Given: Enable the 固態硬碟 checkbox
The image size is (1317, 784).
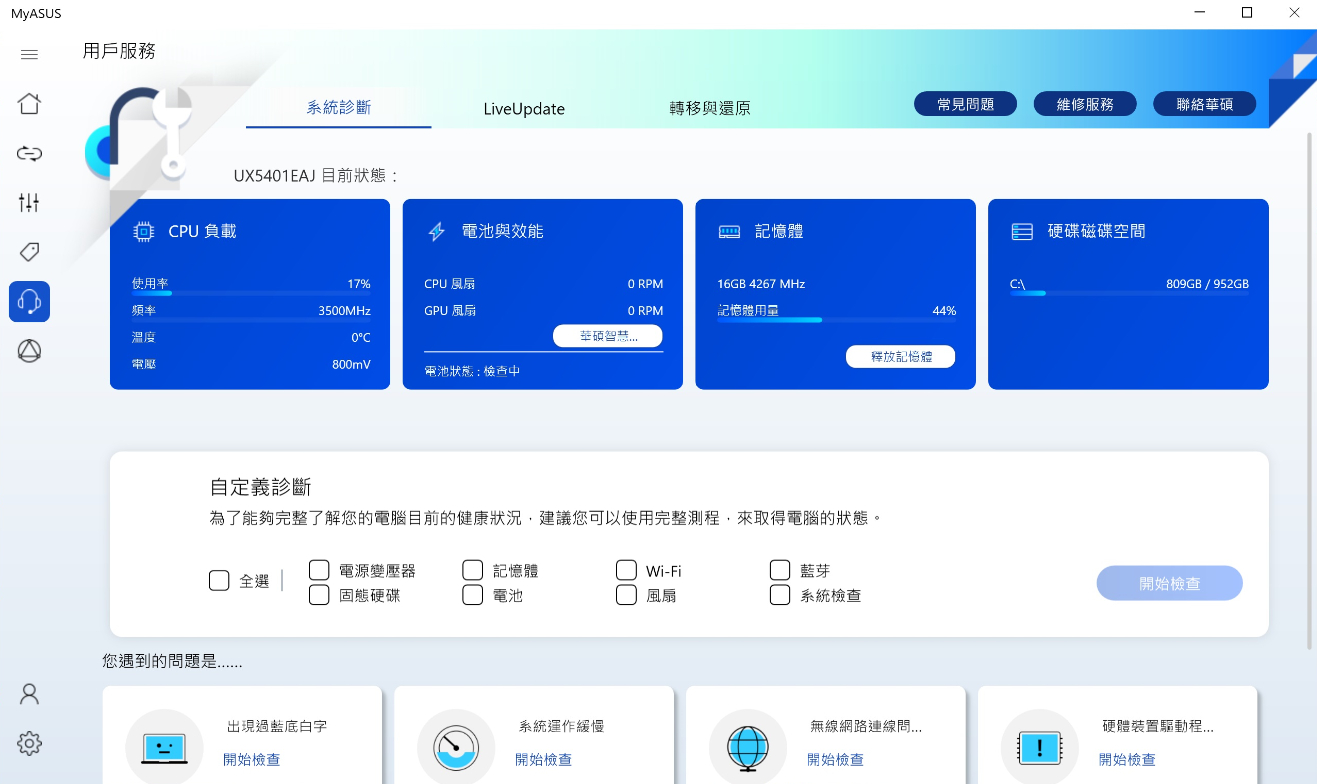Looking at the screenshot, I should pos(319,595).
